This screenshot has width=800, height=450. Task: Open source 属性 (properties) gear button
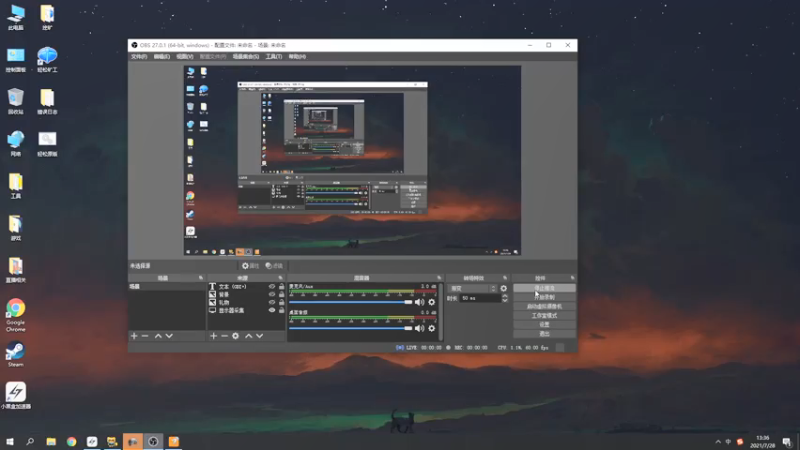point(251,266)
